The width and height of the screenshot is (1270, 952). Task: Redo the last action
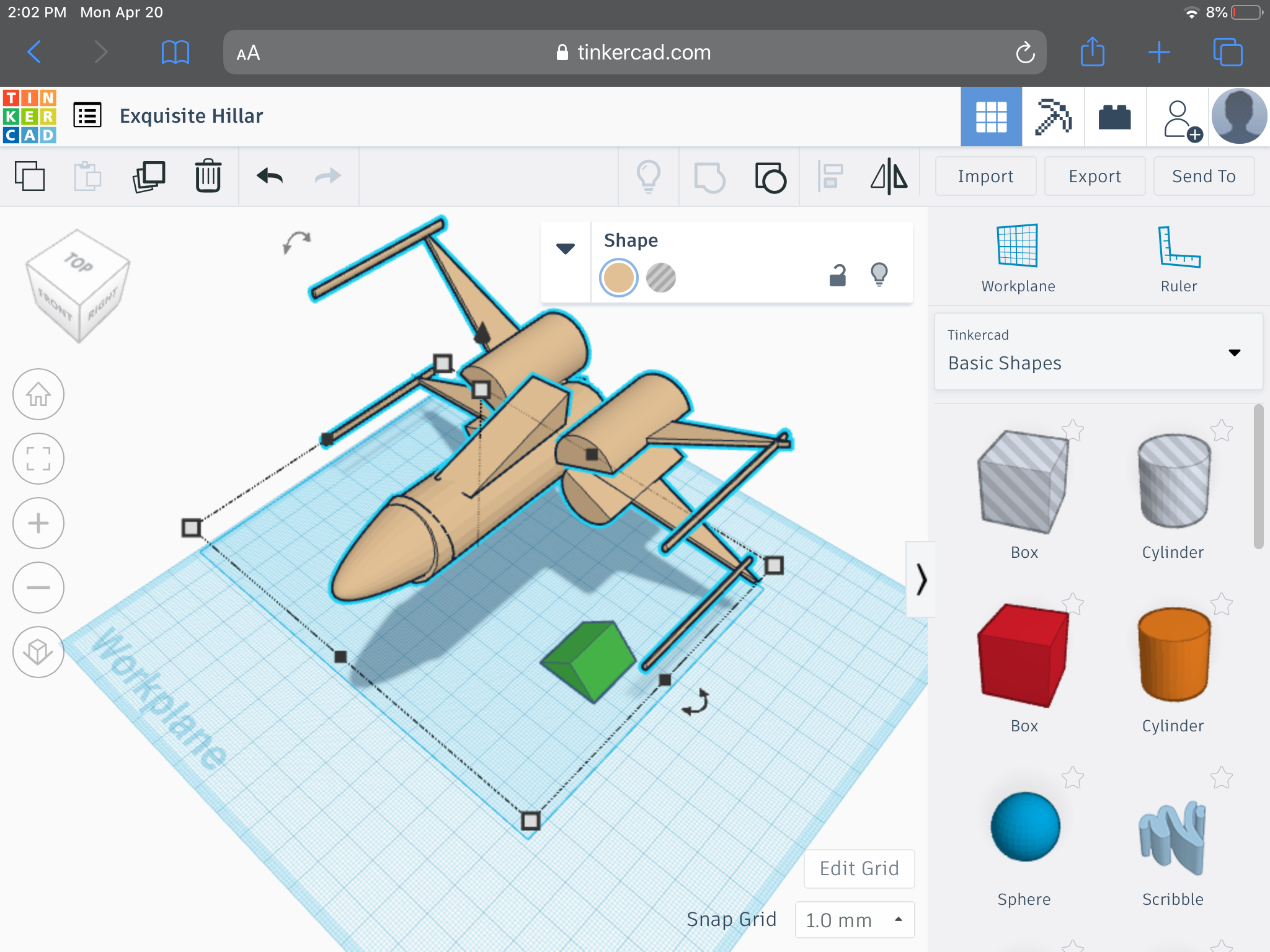(327, 176)
